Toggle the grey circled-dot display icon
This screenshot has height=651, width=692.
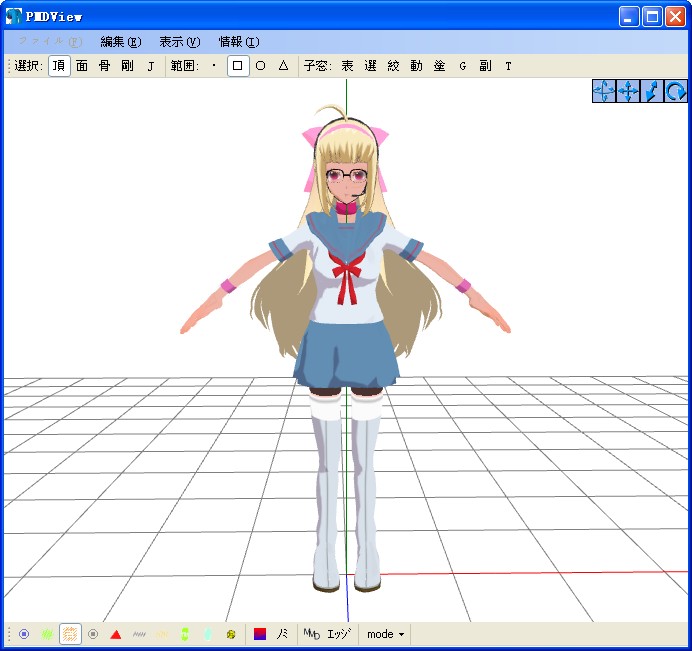93,634
